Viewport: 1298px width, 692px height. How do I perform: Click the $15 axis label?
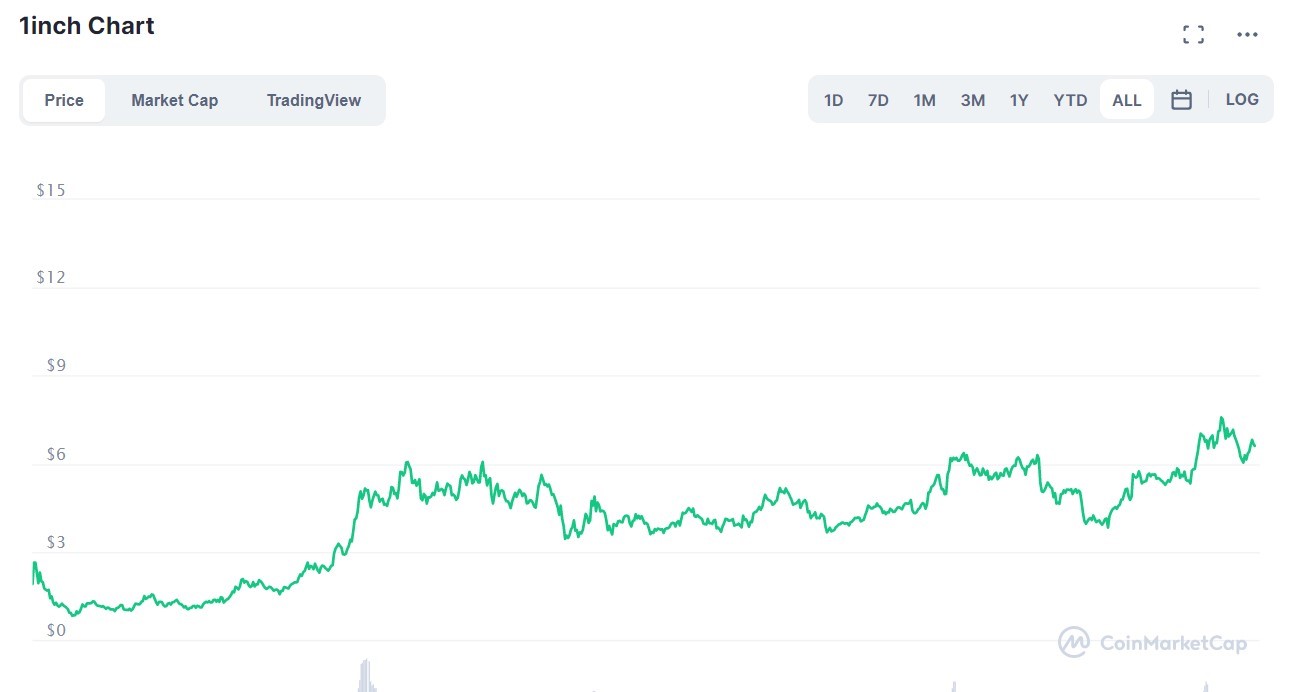pos(50,190)
